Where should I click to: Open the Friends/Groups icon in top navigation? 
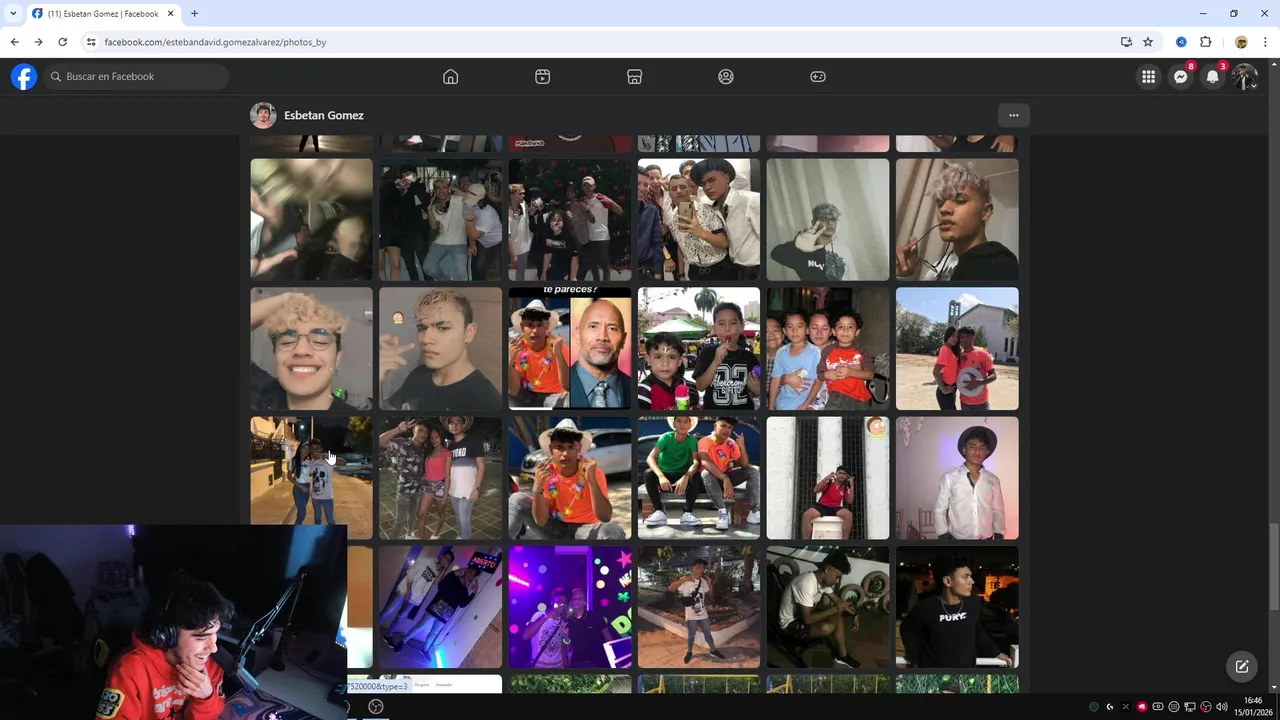tap(726, 77)
